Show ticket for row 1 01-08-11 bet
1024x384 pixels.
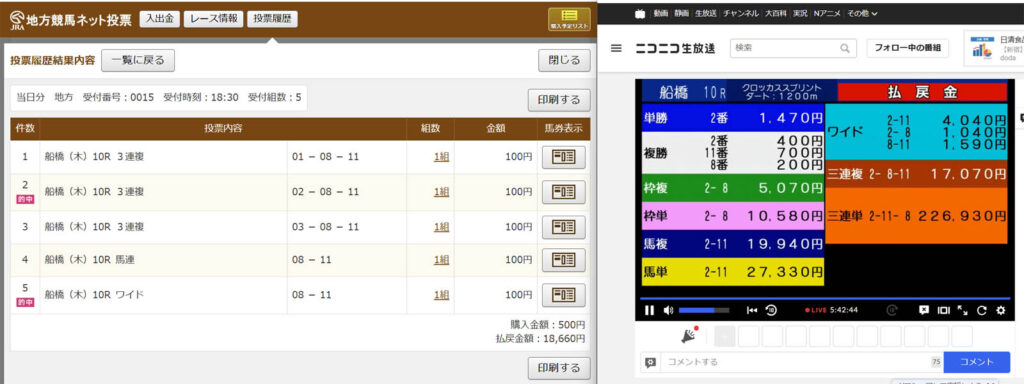click(564, 157)
